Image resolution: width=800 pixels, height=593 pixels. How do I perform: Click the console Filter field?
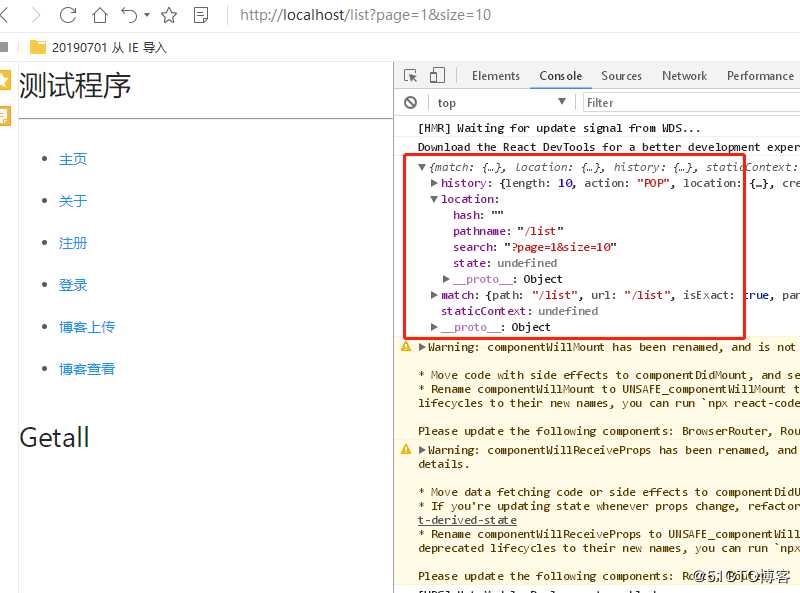click(x=691, y=103)
